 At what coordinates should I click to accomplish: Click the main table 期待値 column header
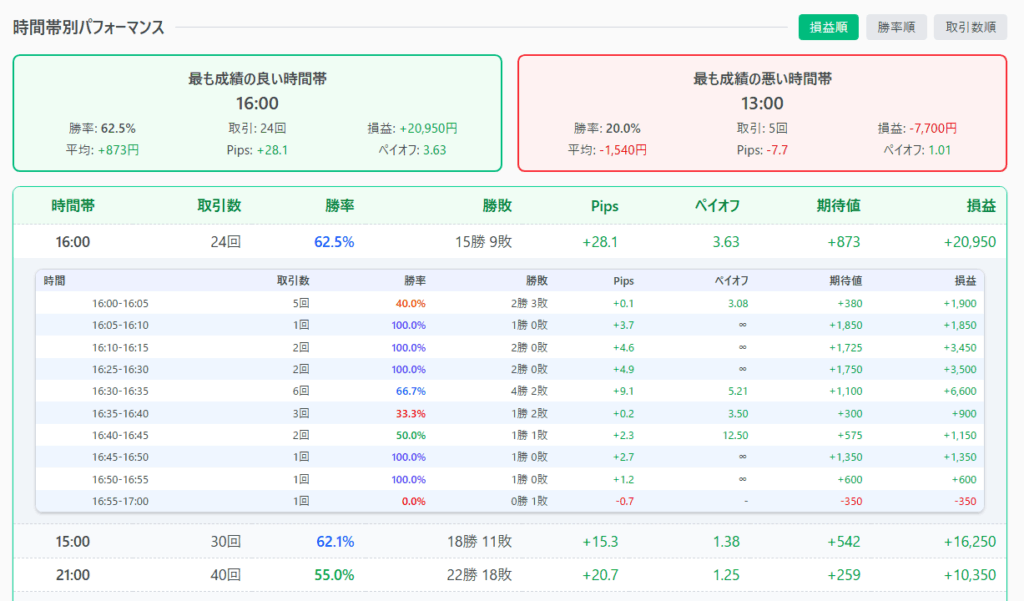[838, 206]
